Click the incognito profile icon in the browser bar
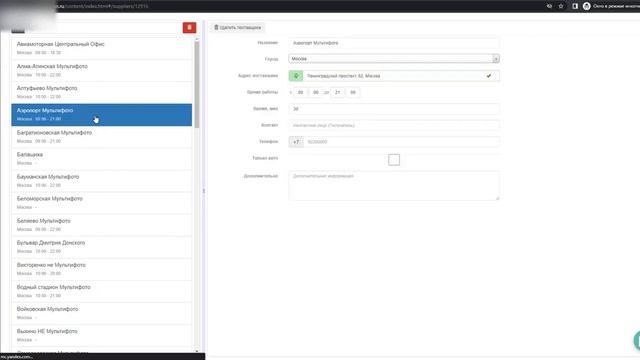The height and width of the screenshot is (360, 640). click(x=587, y=6)
